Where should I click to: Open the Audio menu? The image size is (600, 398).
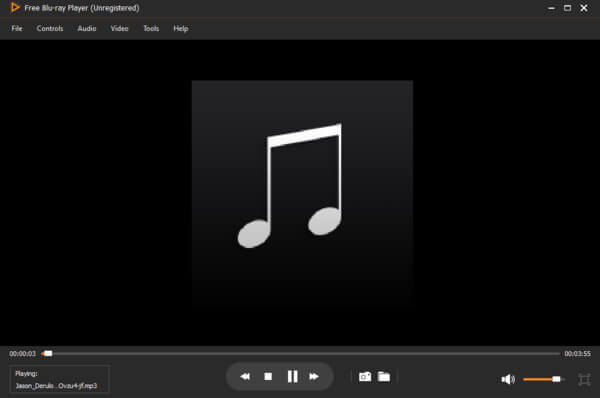(87, 28)
